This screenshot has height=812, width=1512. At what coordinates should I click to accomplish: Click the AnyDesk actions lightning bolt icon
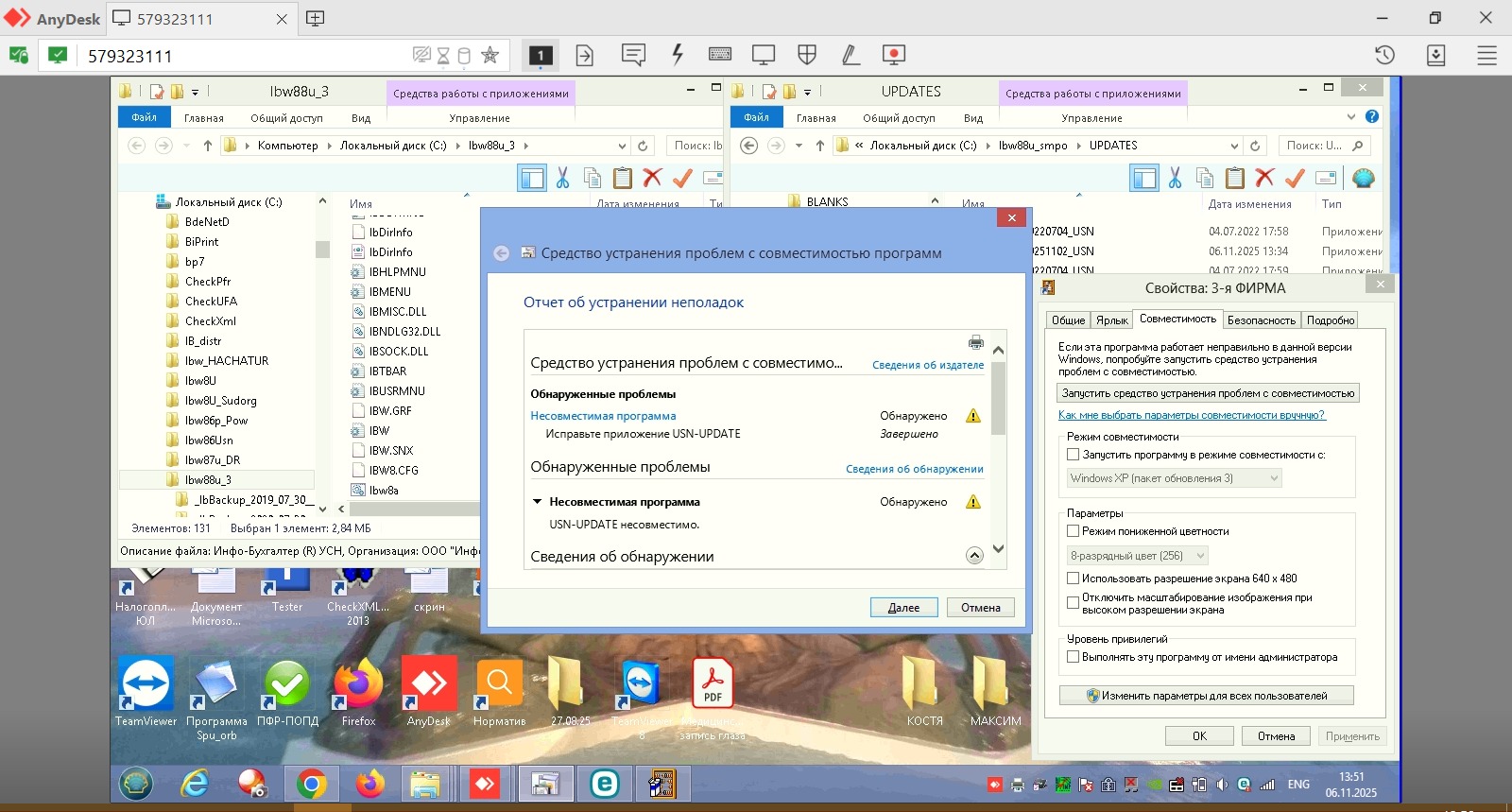678,56
